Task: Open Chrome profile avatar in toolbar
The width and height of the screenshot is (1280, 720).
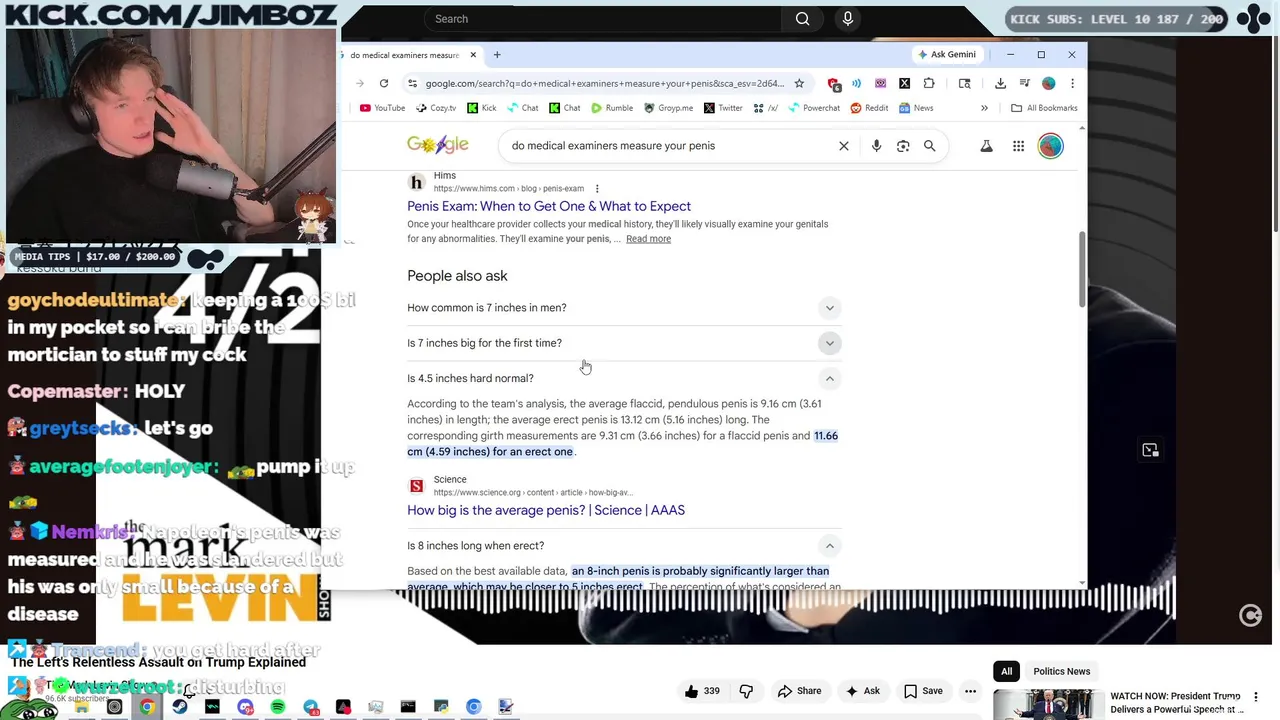Action: 1048,83
